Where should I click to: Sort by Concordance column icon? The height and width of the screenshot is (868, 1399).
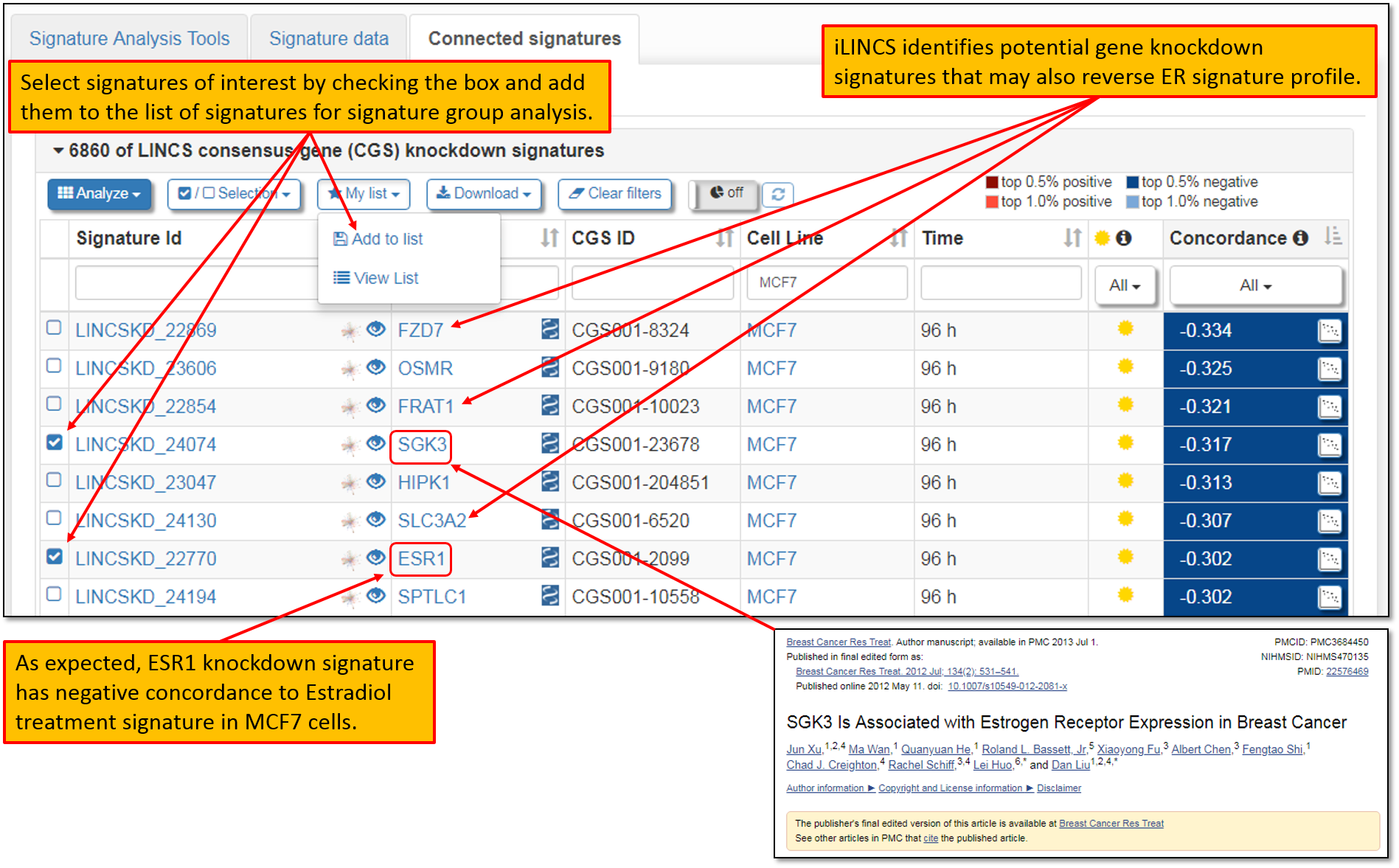[1332, 237]
